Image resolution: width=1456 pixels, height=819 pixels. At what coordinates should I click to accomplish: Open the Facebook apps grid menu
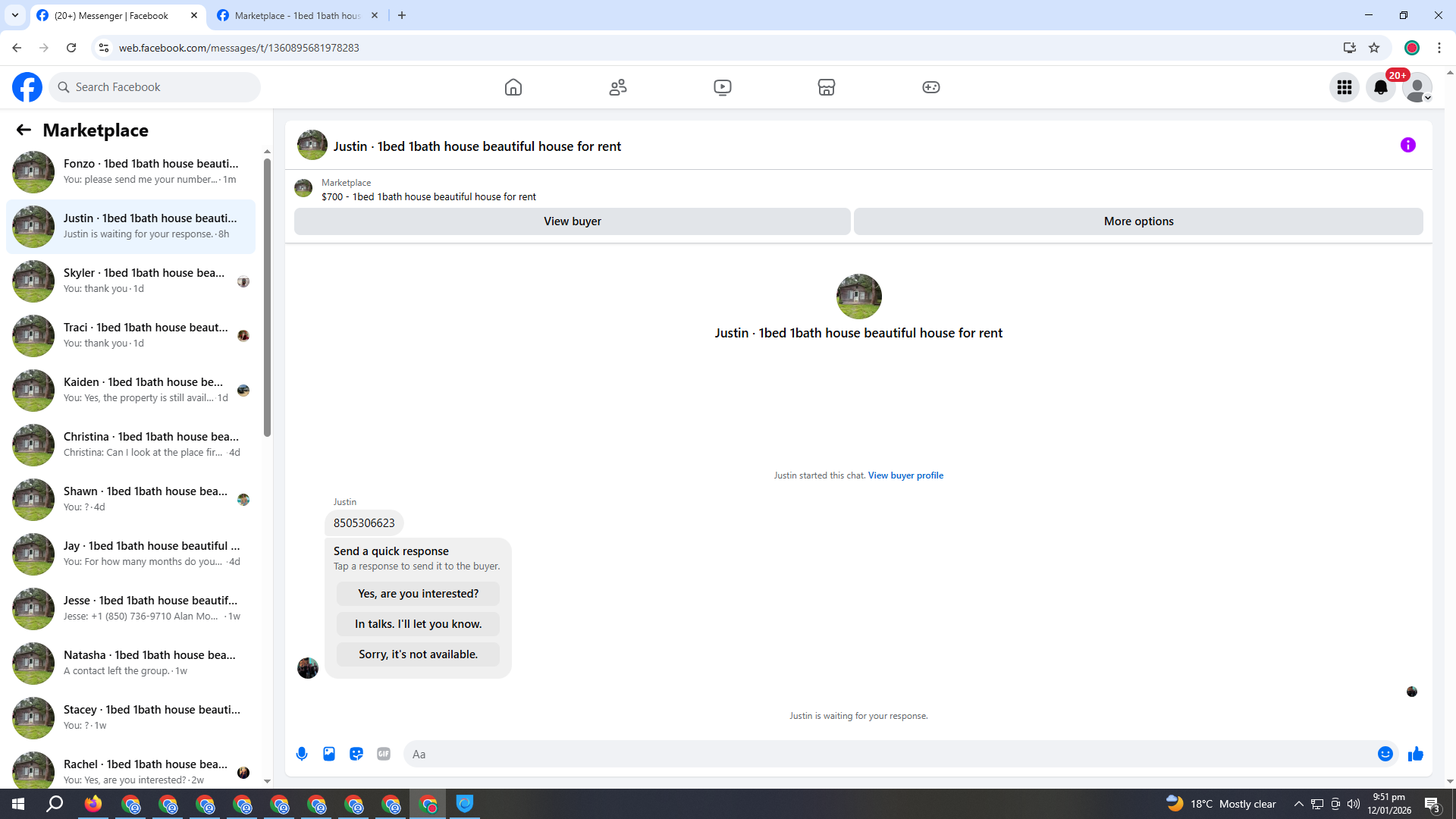(1344, 87)
